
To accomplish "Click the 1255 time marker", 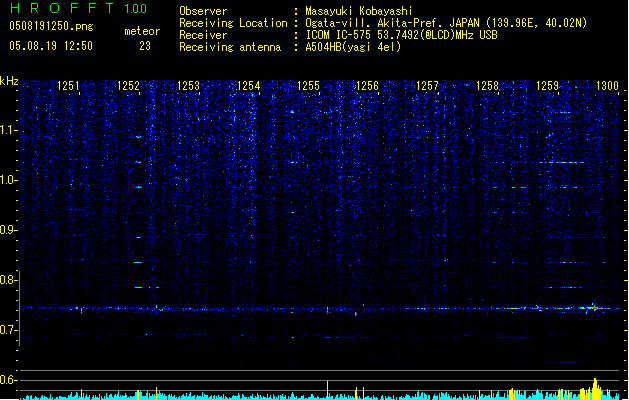I will [308, 86].
